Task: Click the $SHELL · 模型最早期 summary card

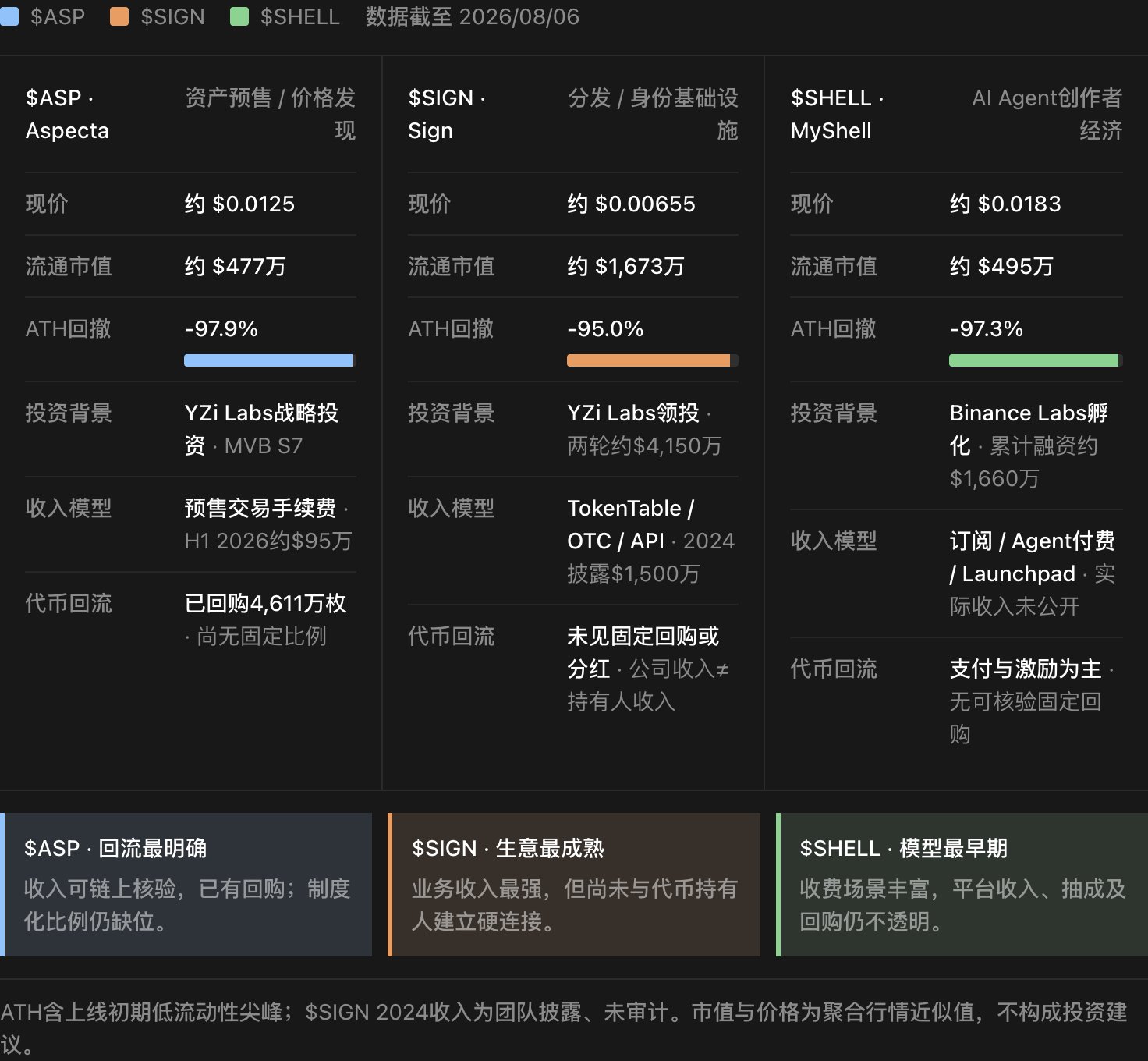Action: [962, 885]
